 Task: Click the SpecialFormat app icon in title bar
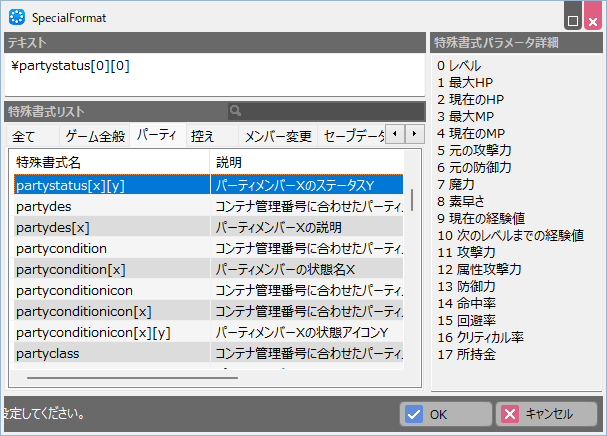coord(18,17)
